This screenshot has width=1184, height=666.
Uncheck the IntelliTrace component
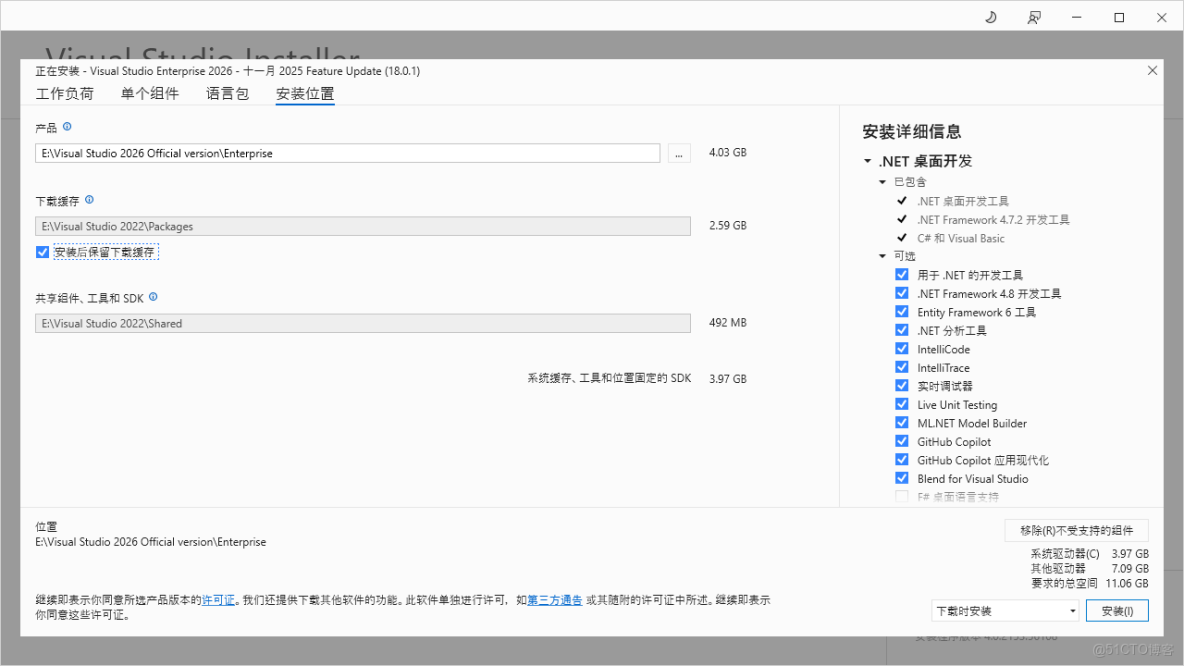point(901,367)
